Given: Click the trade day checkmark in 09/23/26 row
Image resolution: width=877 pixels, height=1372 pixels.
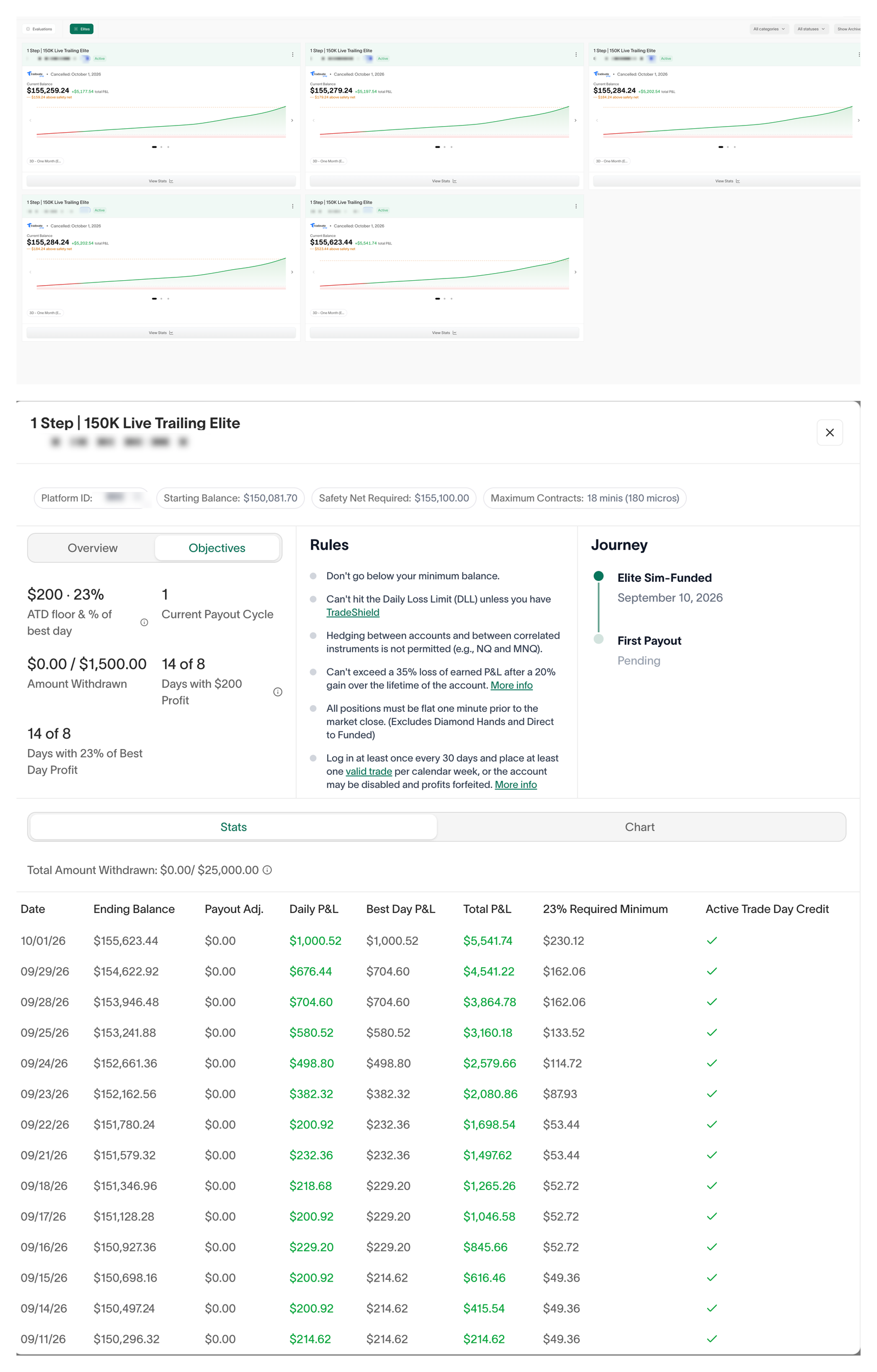Looking at the screenshot, I should (x=712, y=1094).
